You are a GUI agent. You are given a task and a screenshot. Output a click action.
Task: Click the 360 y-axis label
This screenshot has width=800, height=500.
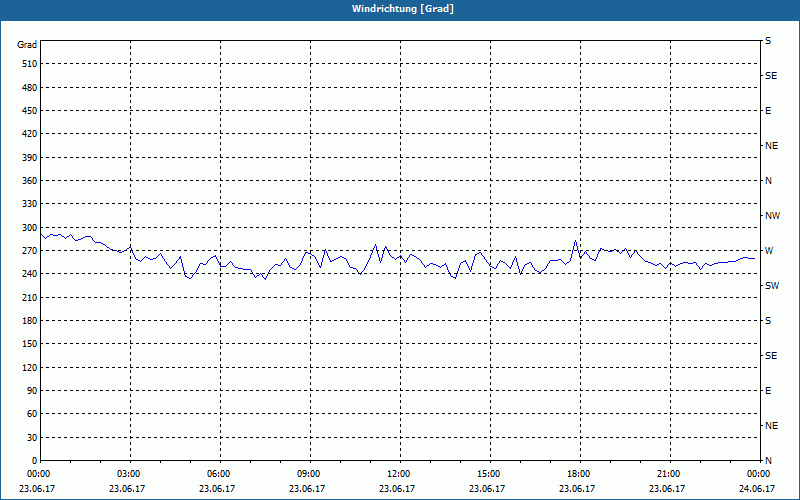click(30, 181)
